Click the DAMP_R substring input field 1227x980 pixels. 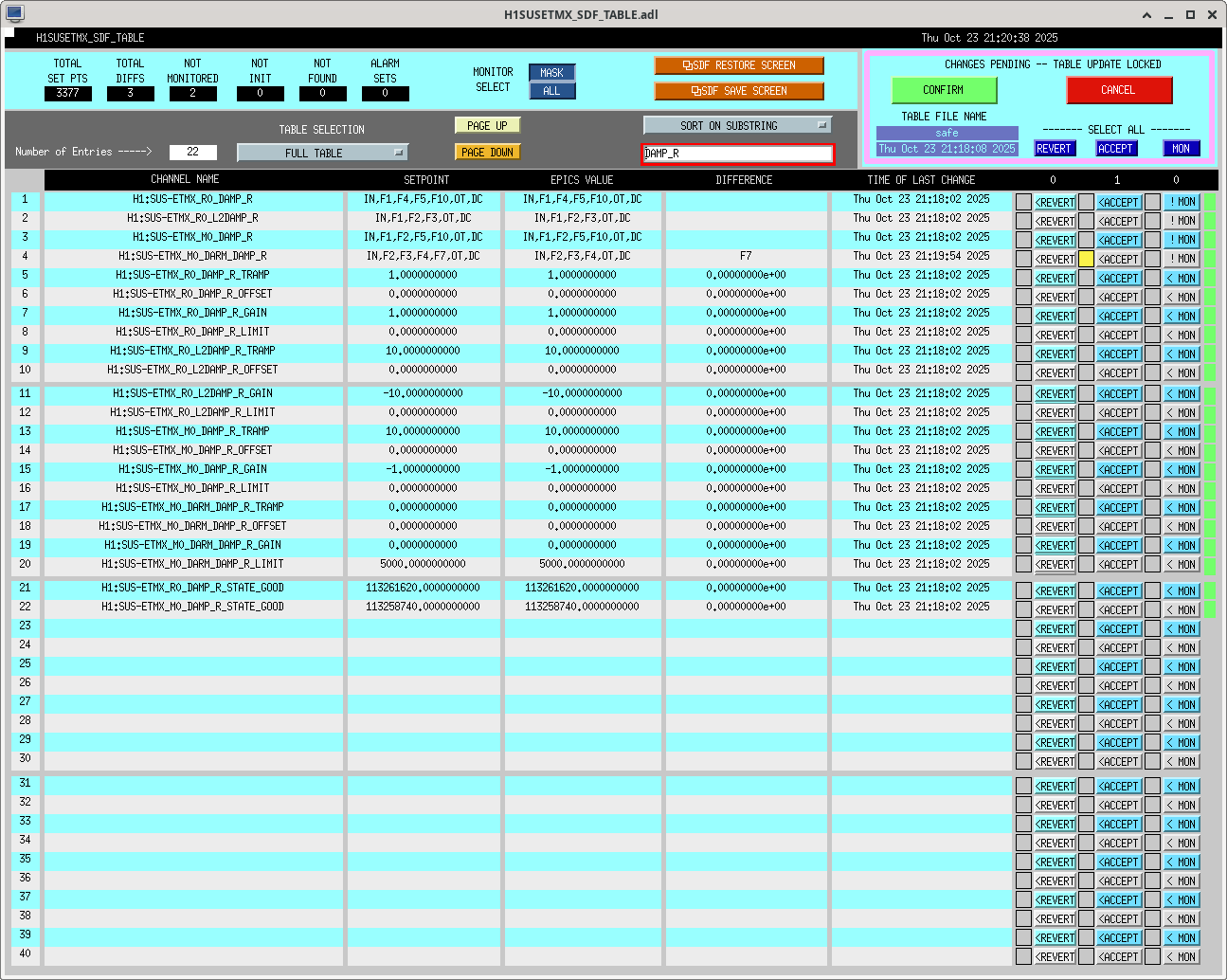coord(737,154)
